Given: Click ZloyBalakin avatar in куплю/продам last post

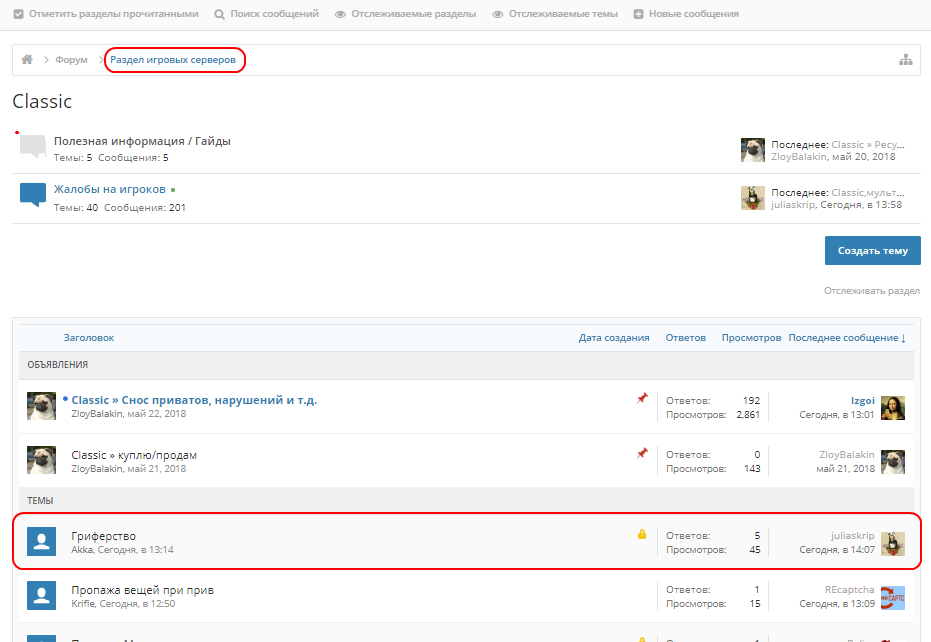Looking at the screenshot, I should (892, 462).
